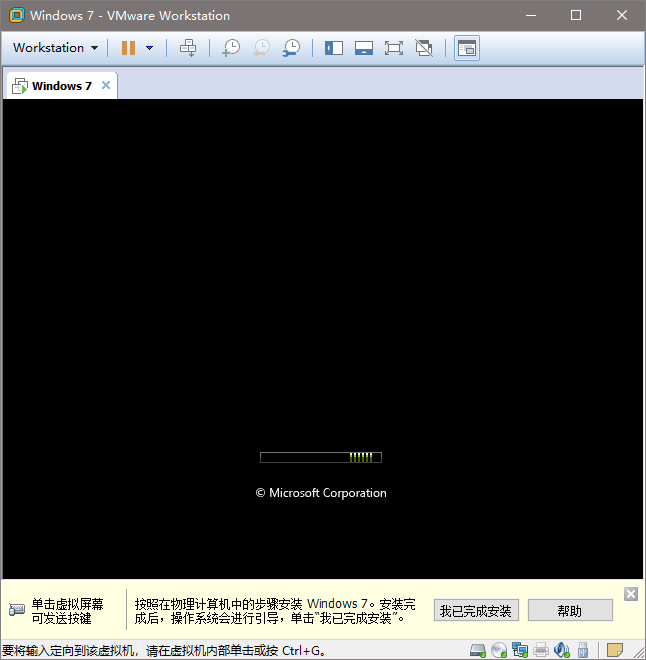The image size is (646, 660).
Task: Click the install instructions text about Windows 7
Action: 274,611
